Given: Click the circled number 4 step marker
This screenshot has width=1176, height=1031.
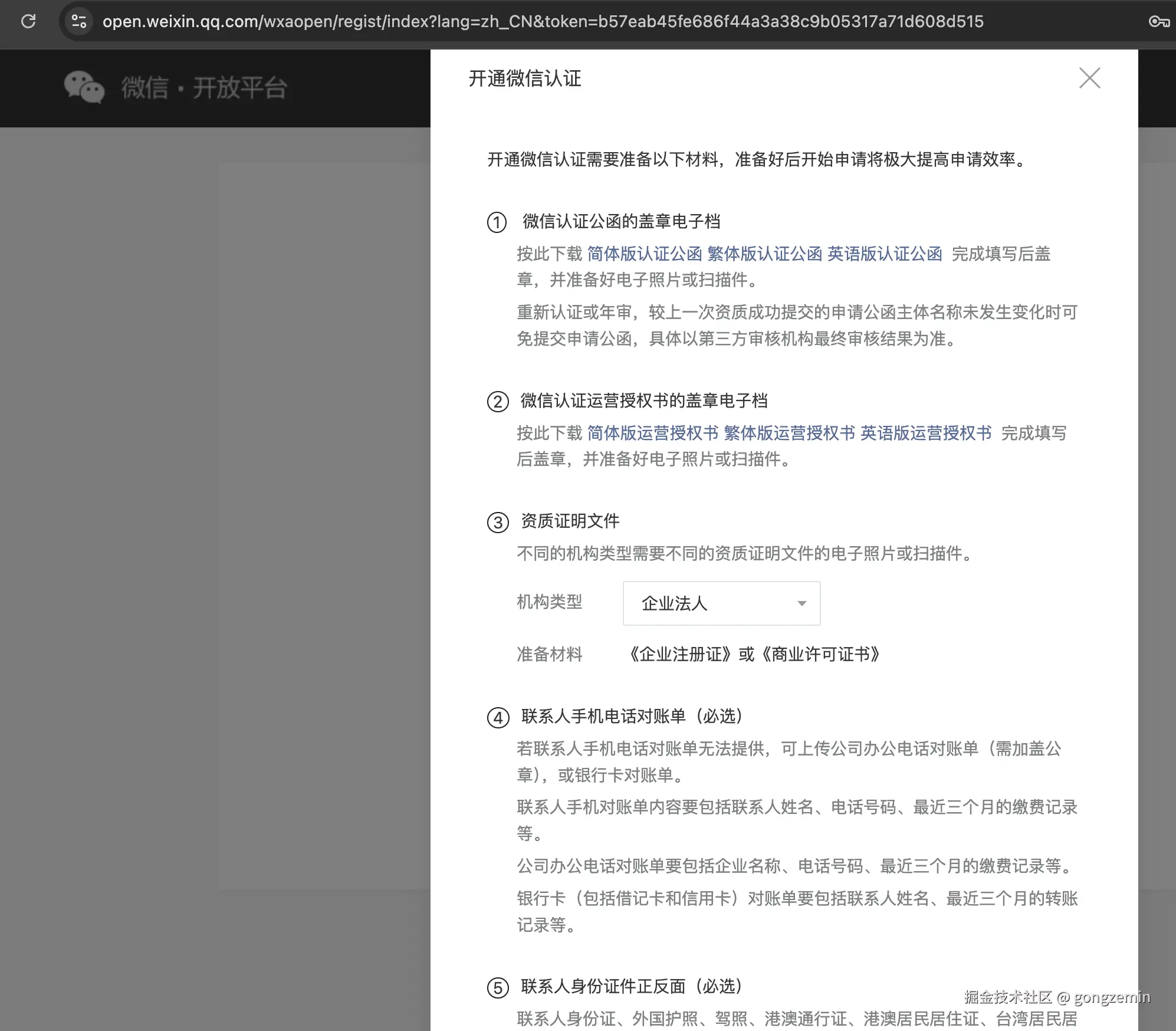Looking at the screenshot, I should point(497,718).
